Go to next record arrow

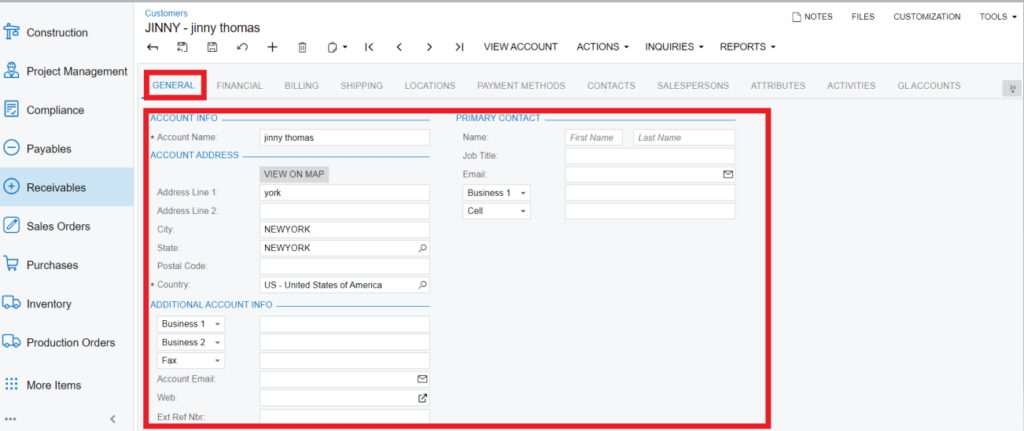(x=429, y=47)
